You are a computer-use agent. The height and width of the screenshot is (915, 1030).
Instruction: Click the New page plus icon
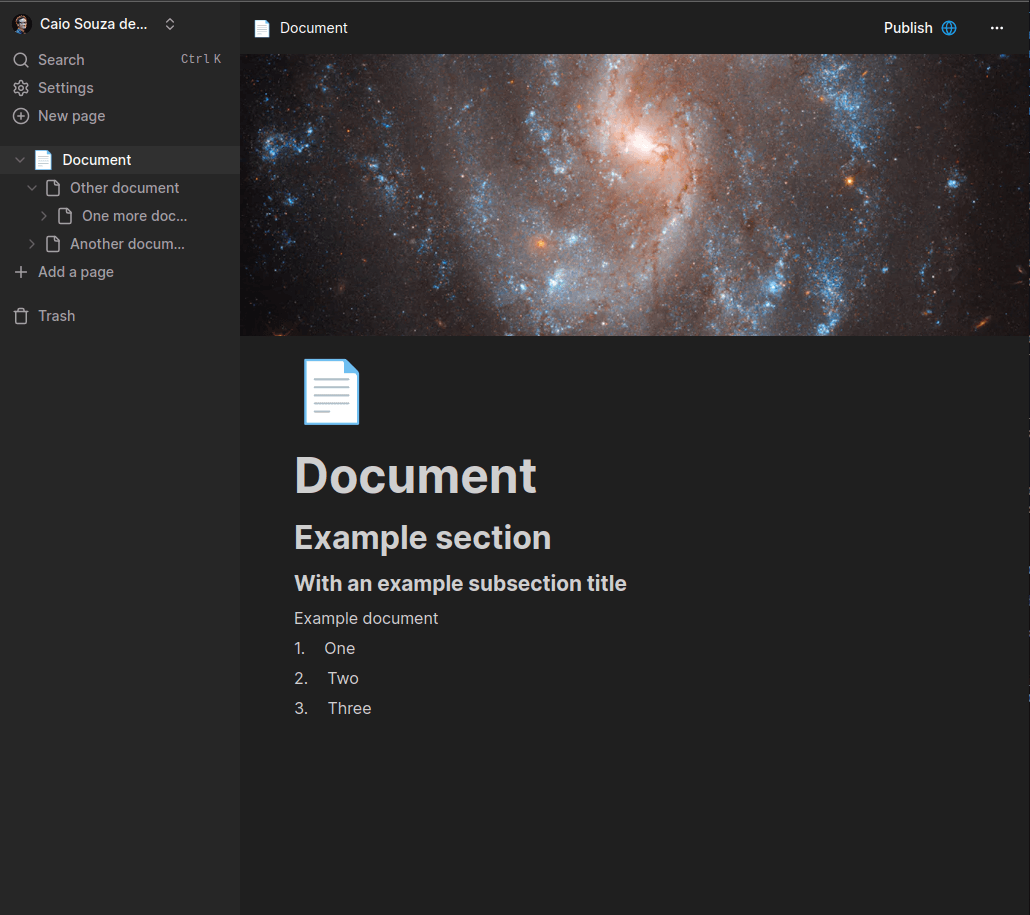pyautogui.click(x=21, y=116)
